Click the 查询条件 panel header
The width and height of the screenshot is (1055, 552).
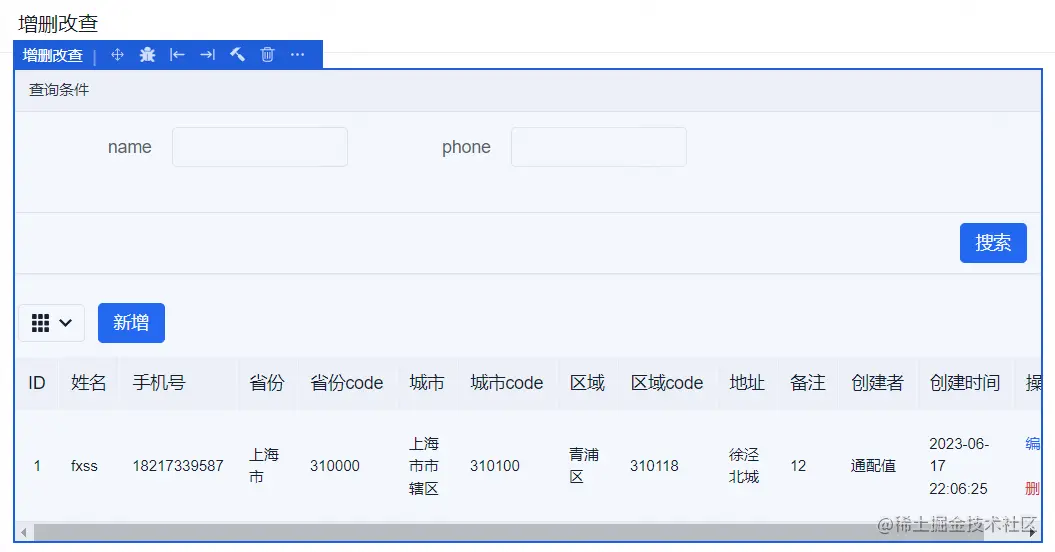tap(528, 90)
